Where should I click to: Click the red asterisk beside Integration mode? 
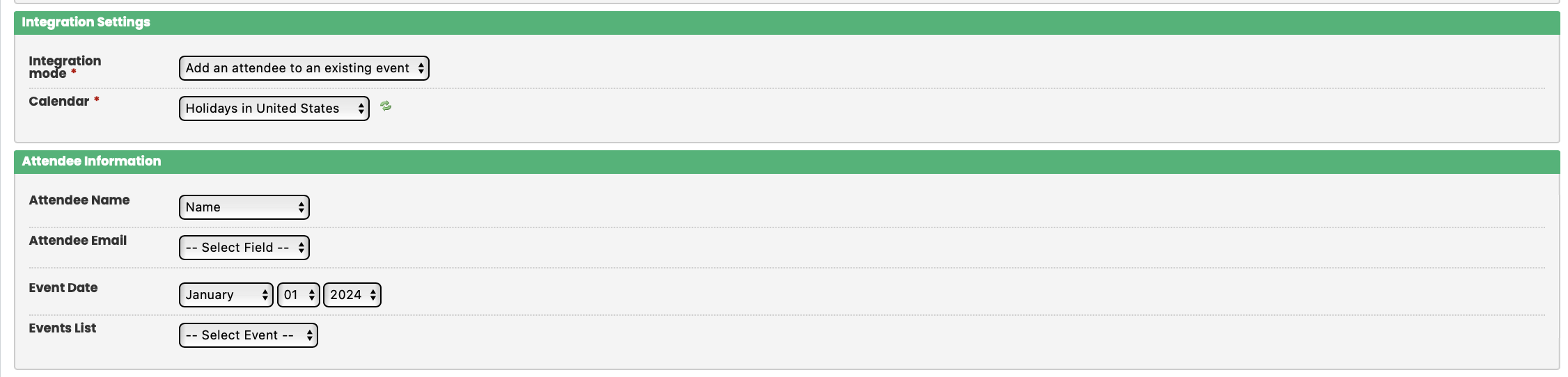pyautogui.click(x=74, y=72)
